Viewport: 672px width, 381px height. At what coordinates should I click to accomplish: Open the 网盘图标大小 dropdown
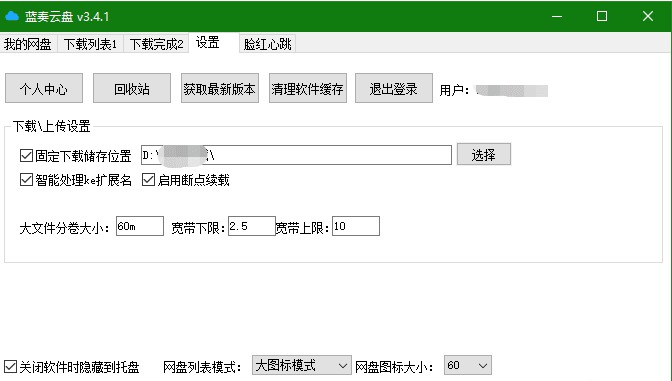(468, 365)
